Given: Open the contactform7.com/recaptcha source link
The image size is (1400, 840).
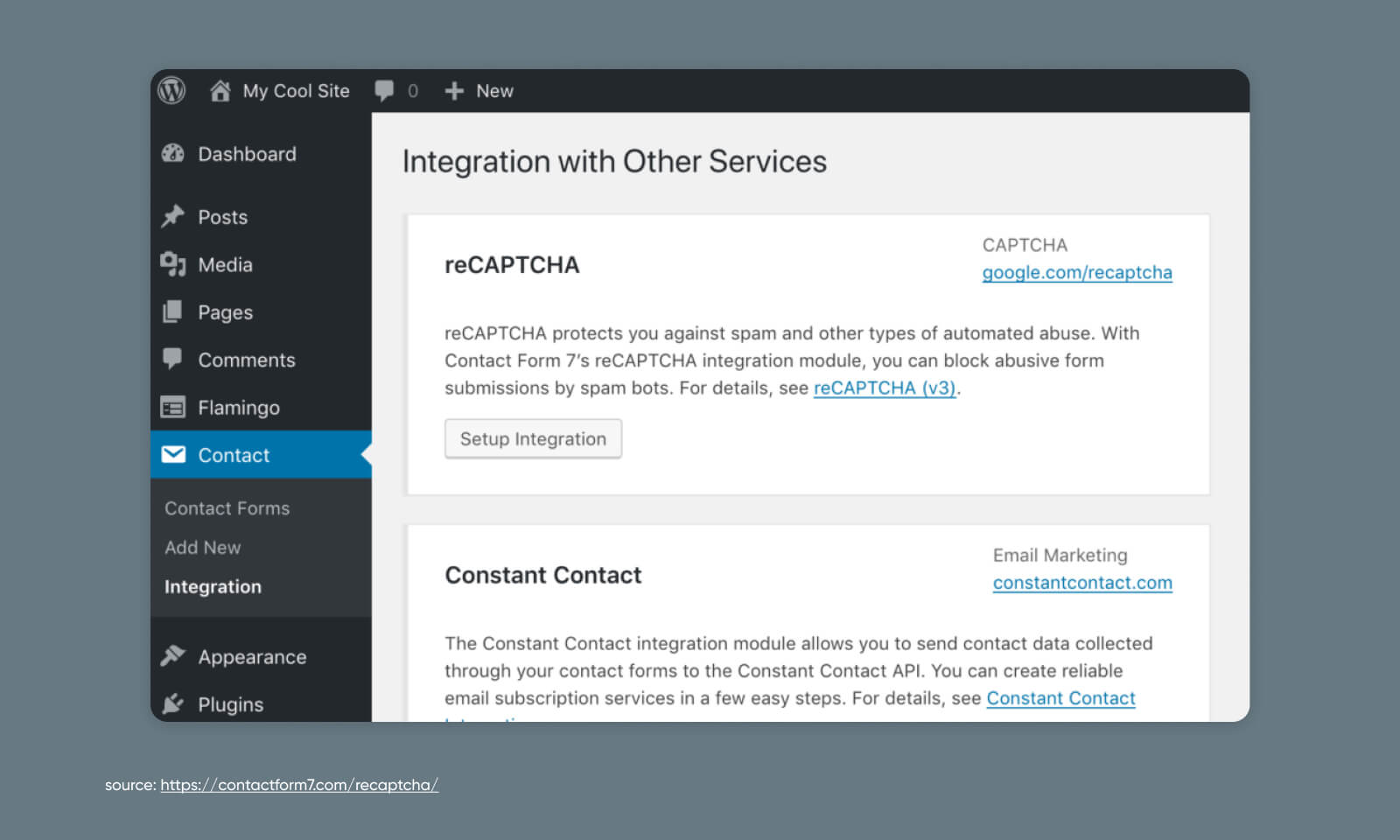Looking at the screenshot, I should pyautogui.click(x=299, y=785).
